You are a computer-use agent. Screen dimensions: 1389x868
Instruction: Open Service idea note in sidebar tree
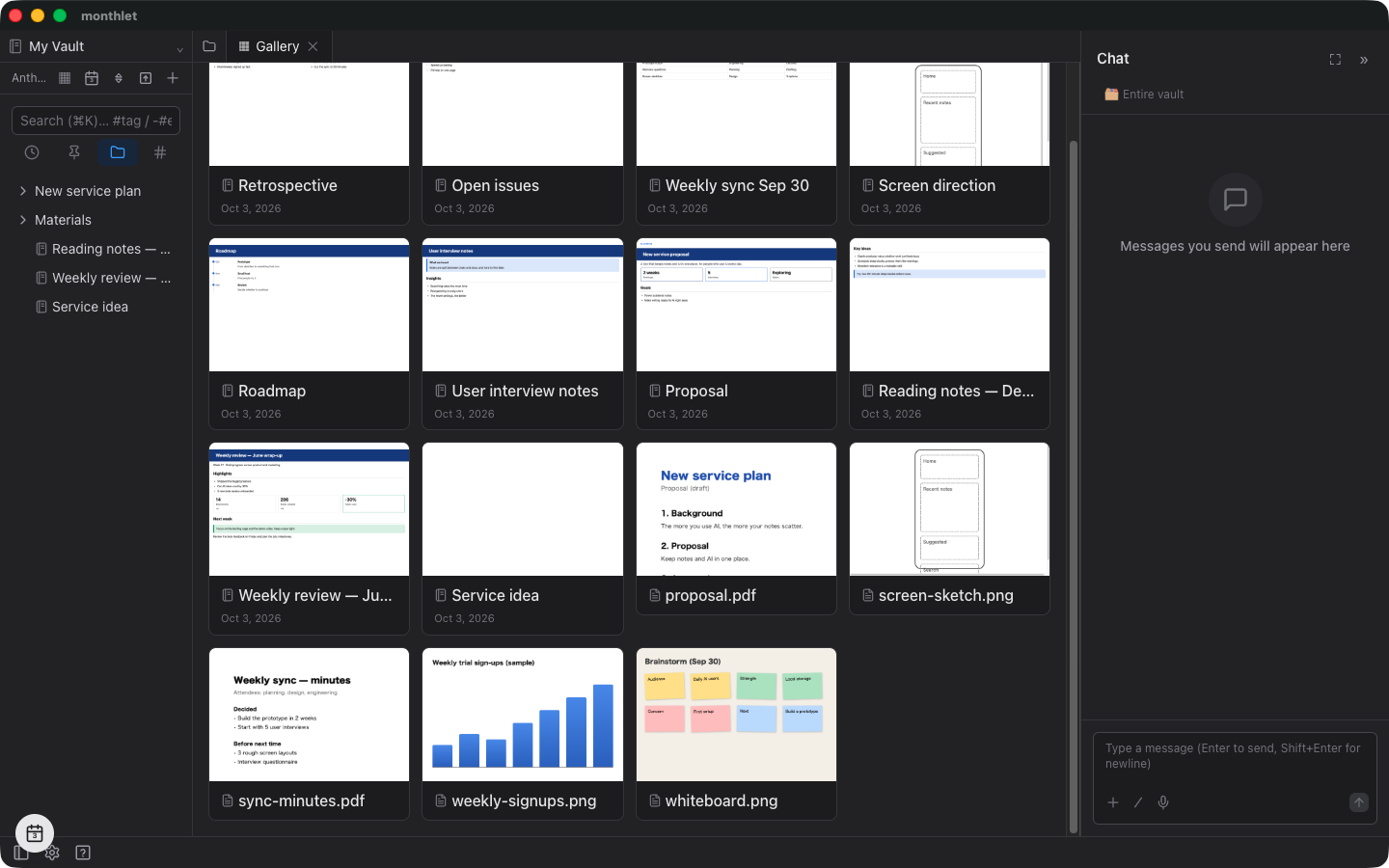[96, 307]
